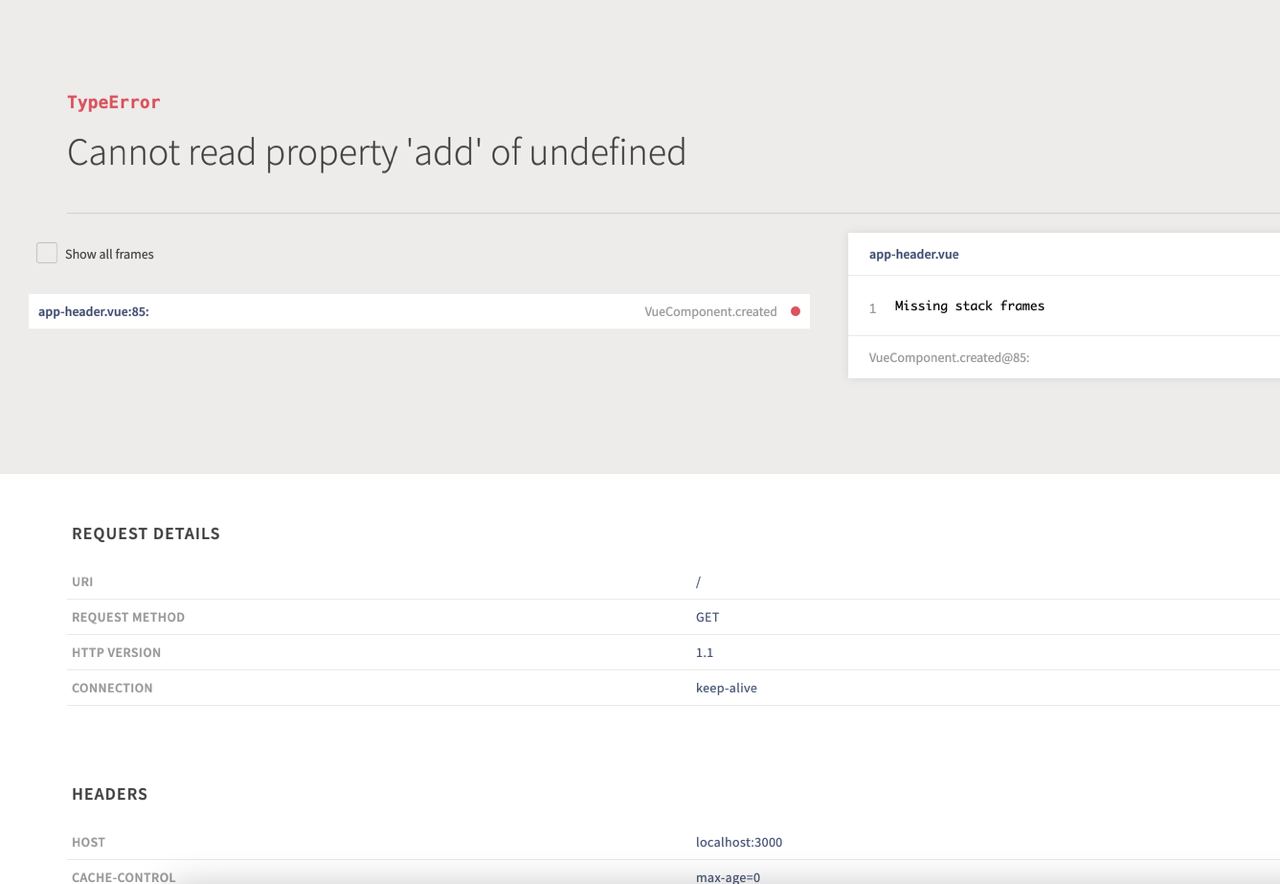Enable the Show all frames checkbox
Screen dimensions: 1280x884
[47, 253]
